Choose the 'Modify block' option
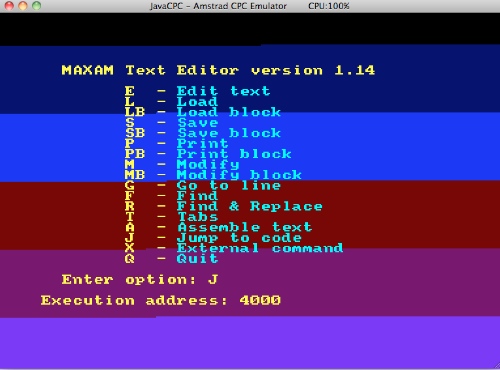Image resolution: width=500 pixels, height=370 pixels. pos(239,175)
